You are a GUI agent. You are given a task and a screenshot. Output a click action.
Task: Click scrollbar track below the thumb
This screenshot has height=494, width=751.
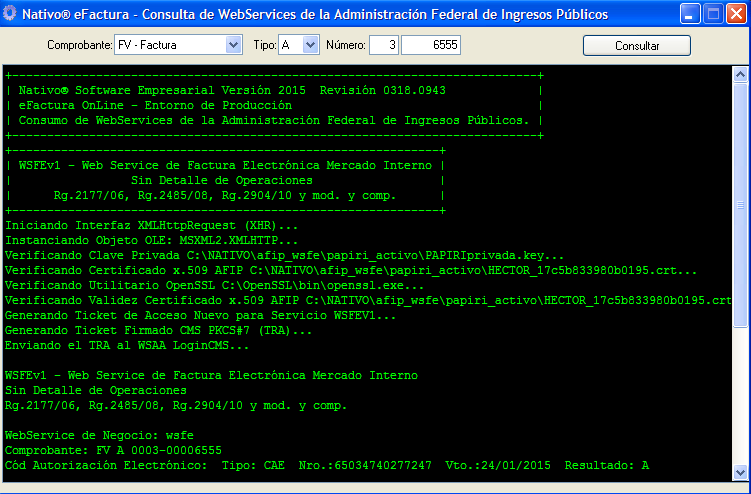point(739,400)
